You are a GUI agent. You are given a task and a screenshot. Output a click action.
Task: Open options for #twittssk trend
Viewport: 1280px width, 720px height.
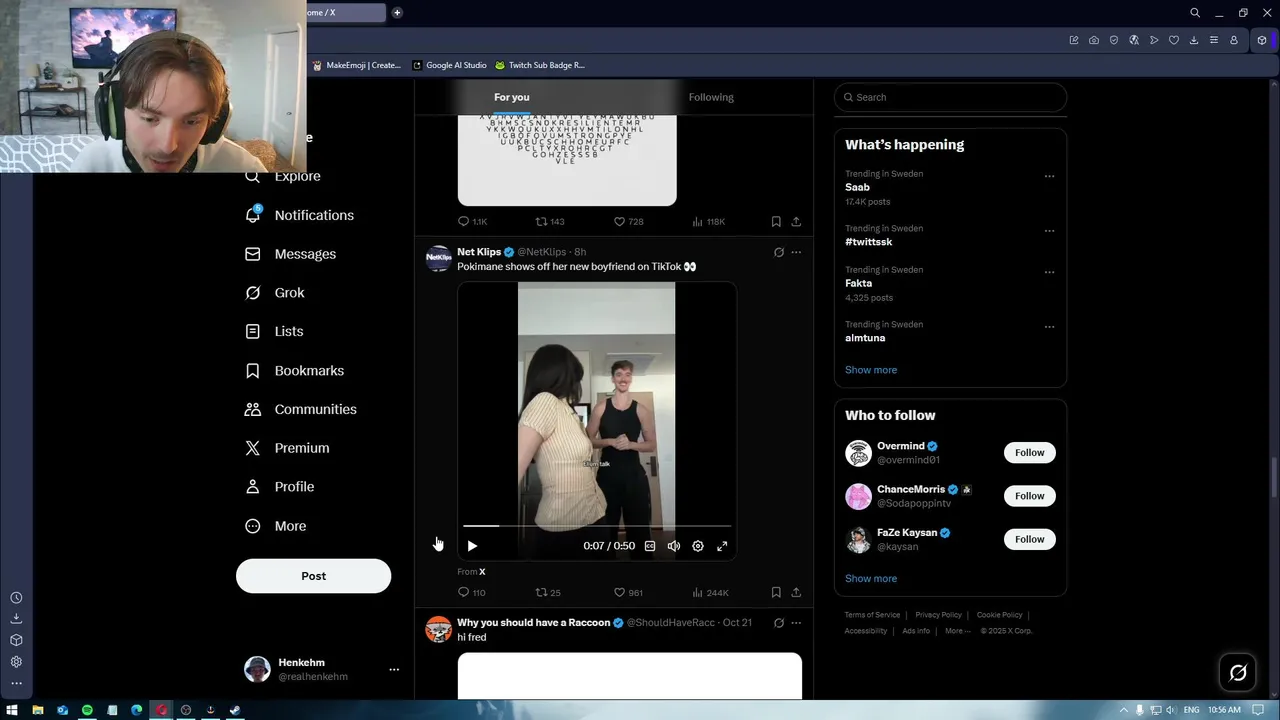tap(1049, 231)
